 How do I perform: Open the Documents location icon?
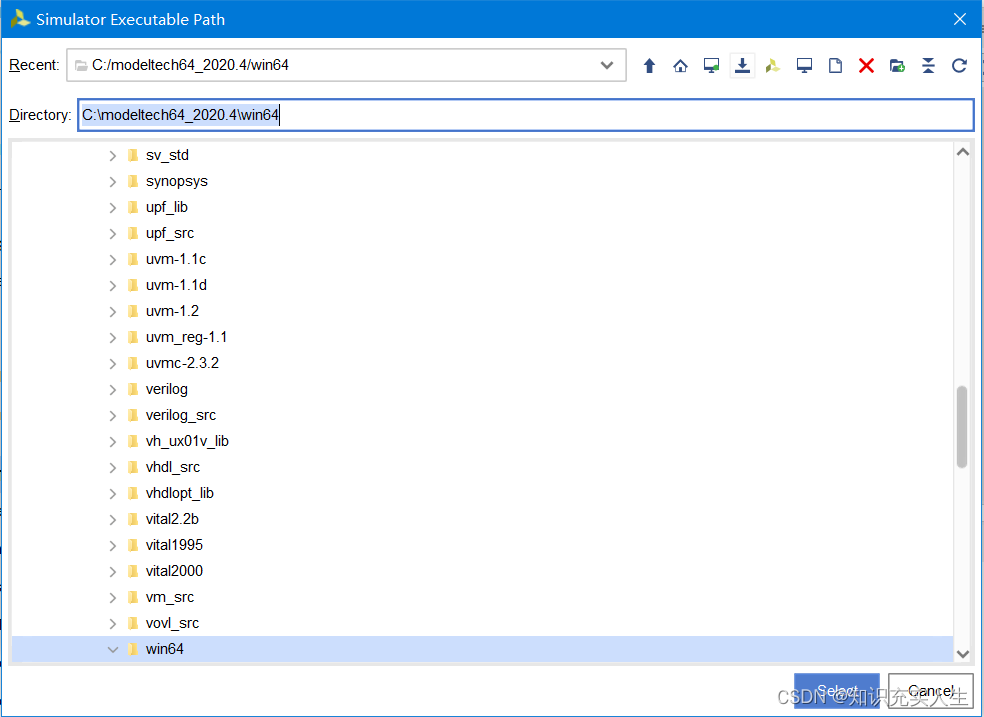835,66
